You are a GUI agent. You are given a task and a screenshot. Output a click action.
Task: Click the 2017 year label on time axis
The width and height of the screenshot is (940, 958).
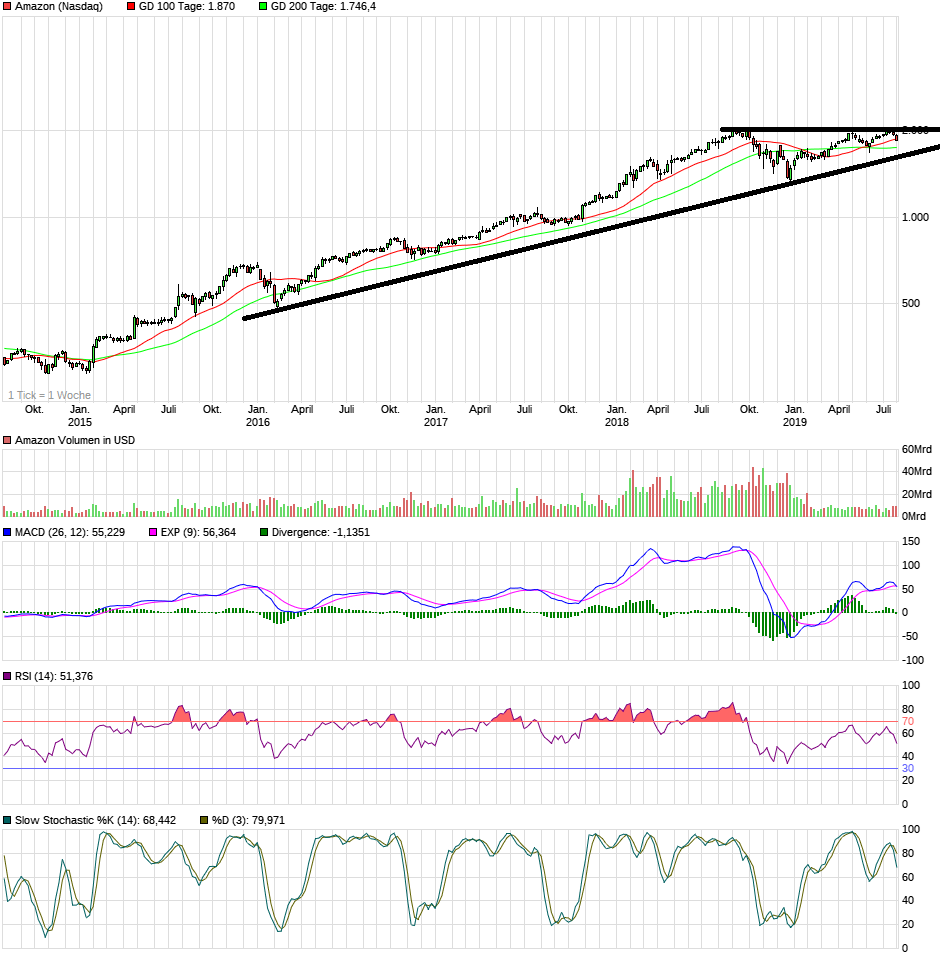[435, 422]
